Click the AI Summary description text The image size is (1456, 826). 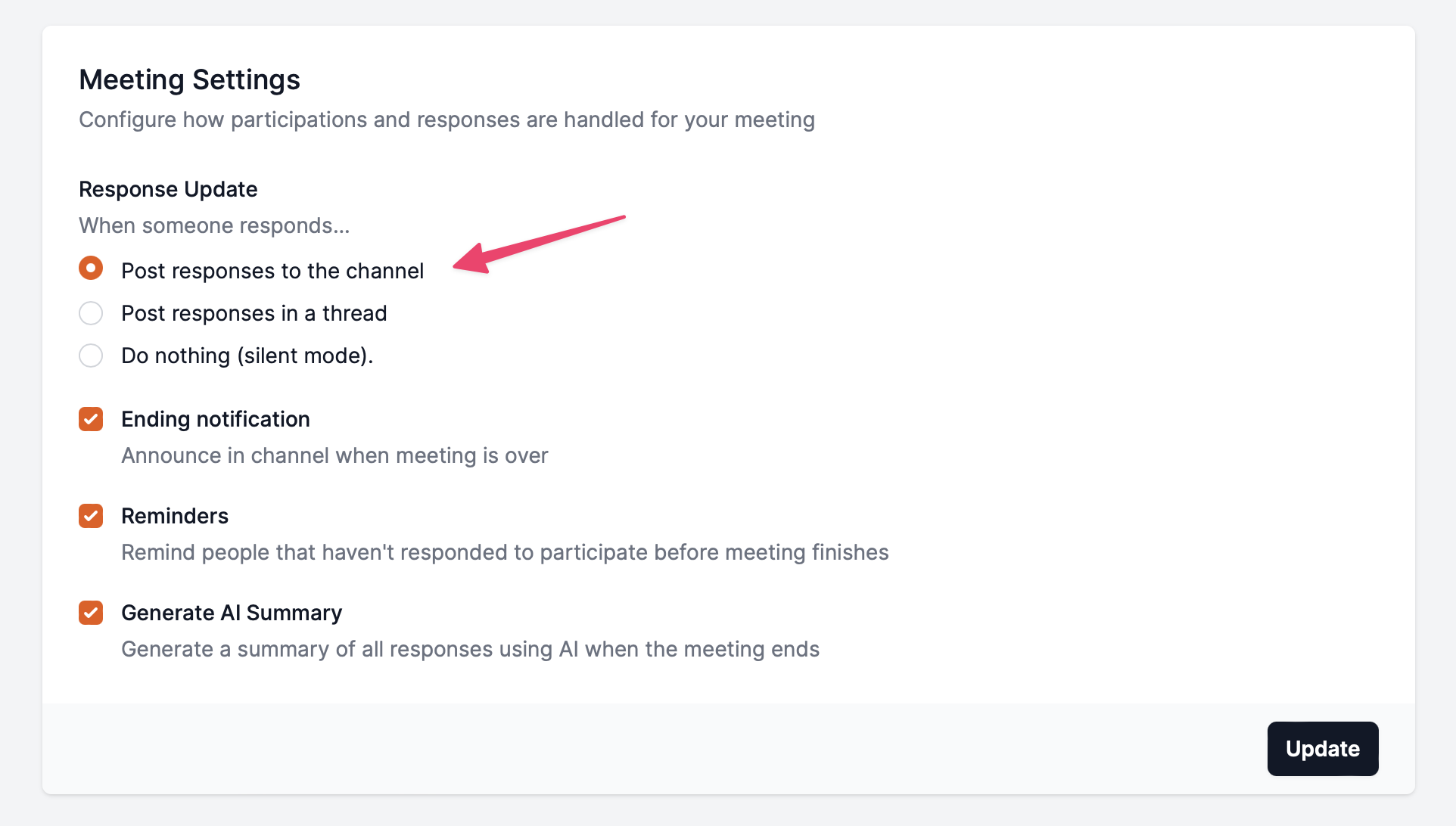(470, 648)
